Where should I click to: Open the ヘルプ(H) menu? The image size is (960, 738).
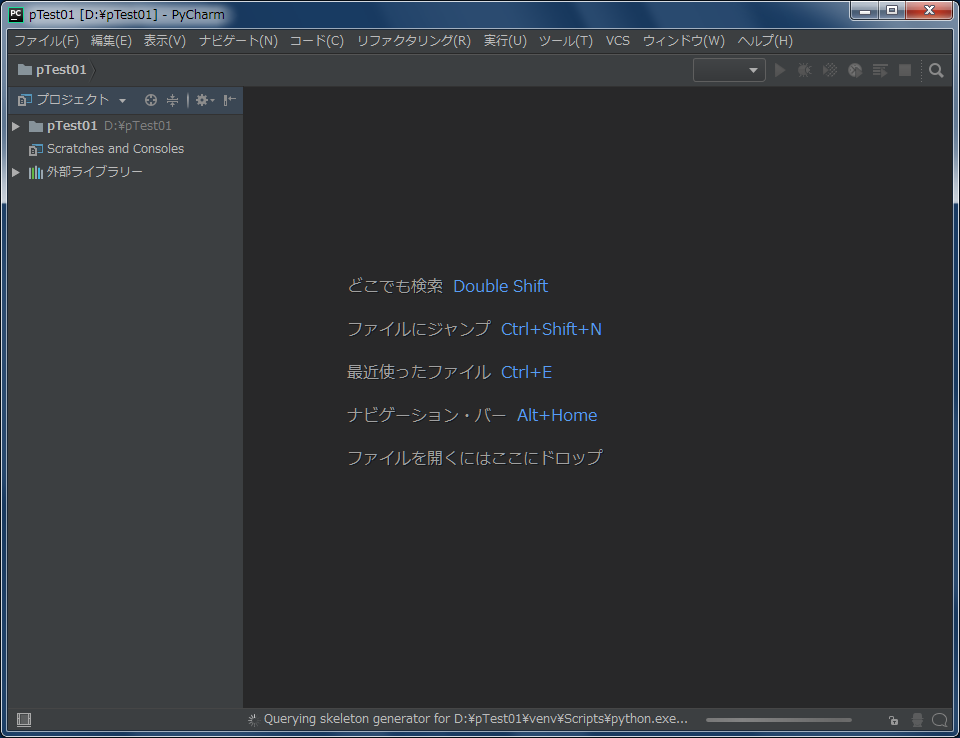(765, 41)
